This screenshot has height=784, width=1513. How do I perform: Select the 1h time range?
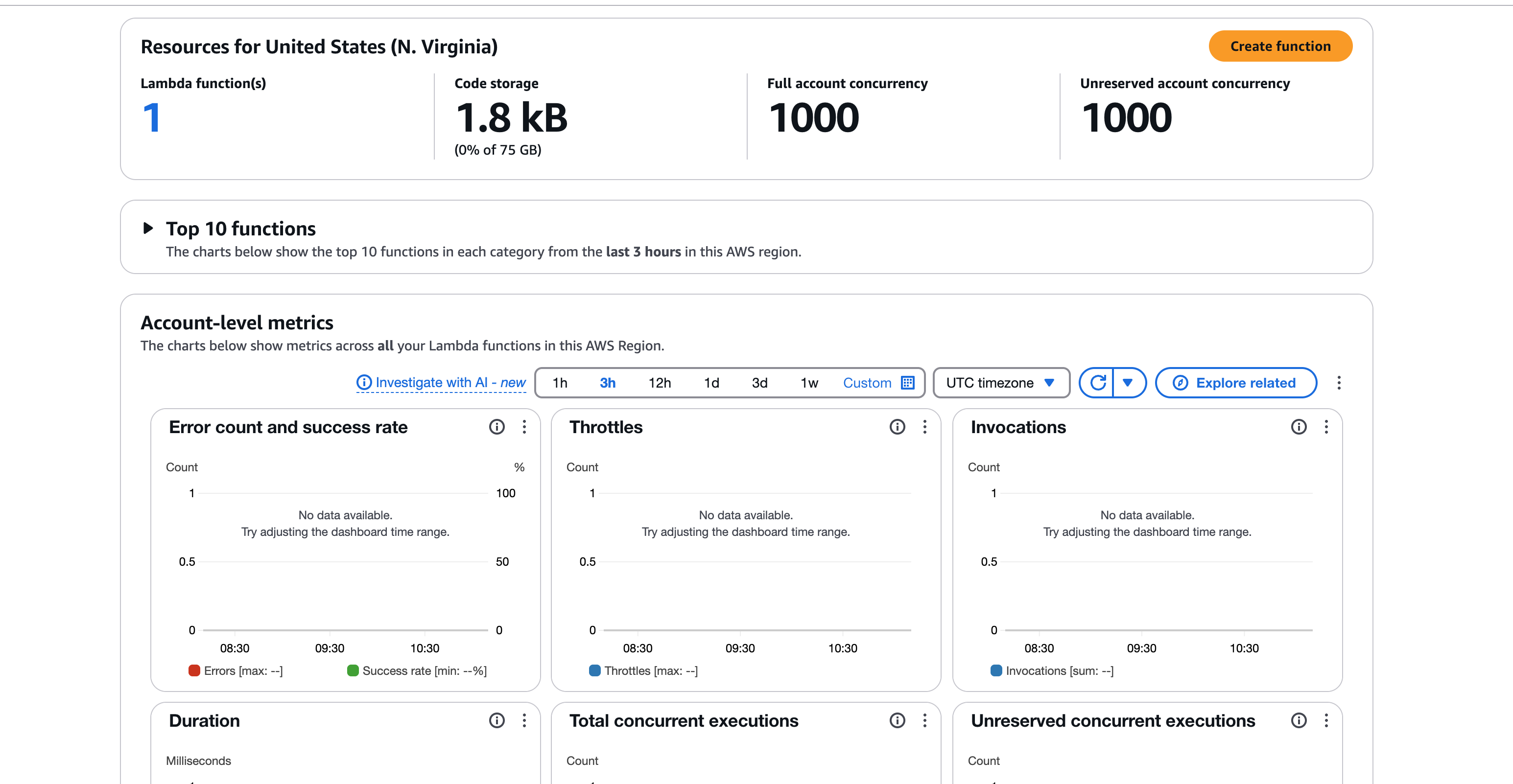[x=560, y=383]
